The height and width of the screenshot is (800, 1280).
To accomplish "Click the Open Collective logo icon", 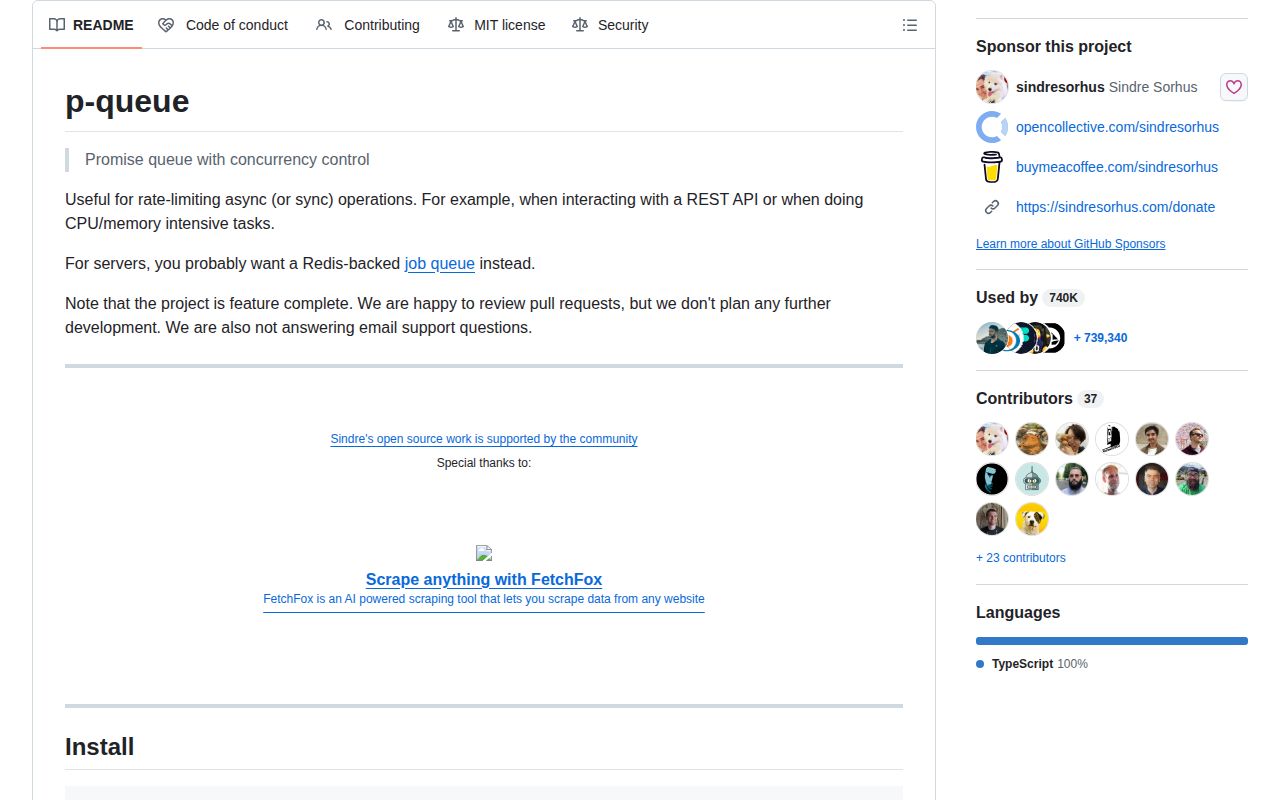I will pos(992,127).
